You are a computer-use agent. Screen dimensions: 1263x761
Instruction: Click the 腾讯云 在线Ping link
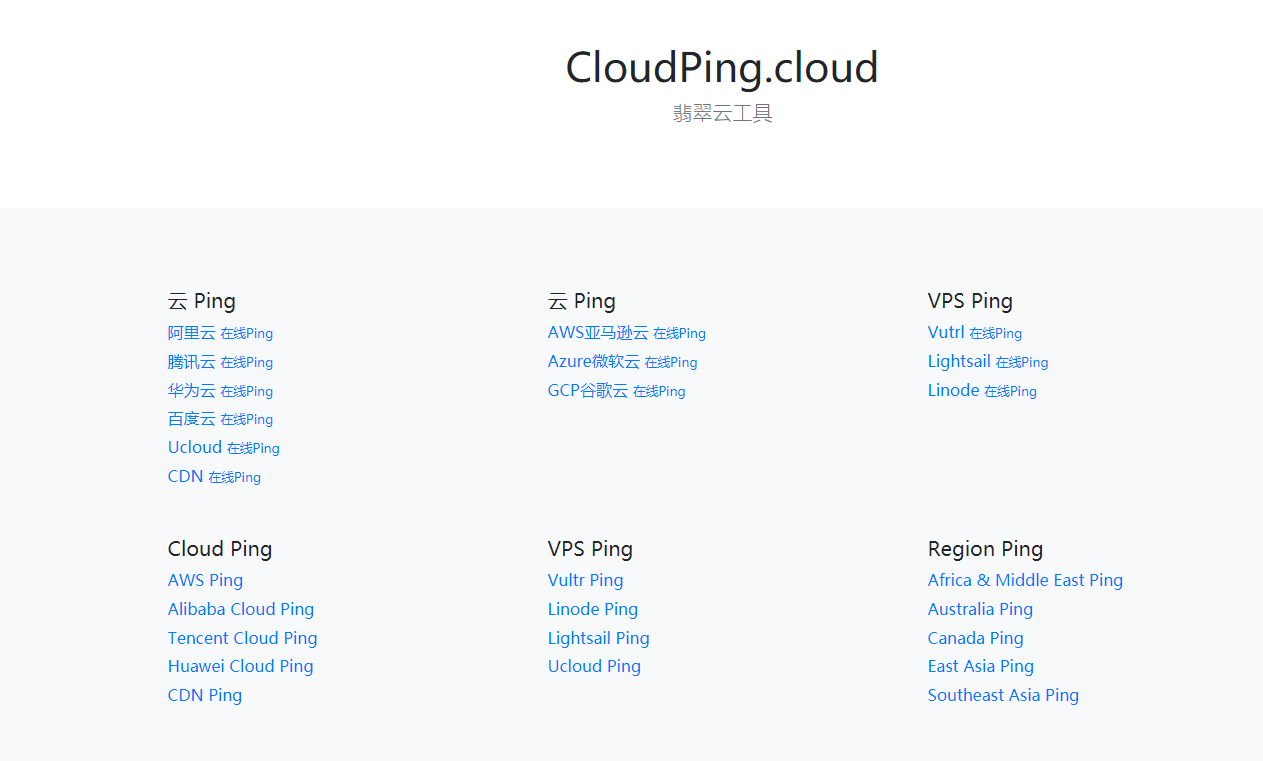tap(220, 362)
